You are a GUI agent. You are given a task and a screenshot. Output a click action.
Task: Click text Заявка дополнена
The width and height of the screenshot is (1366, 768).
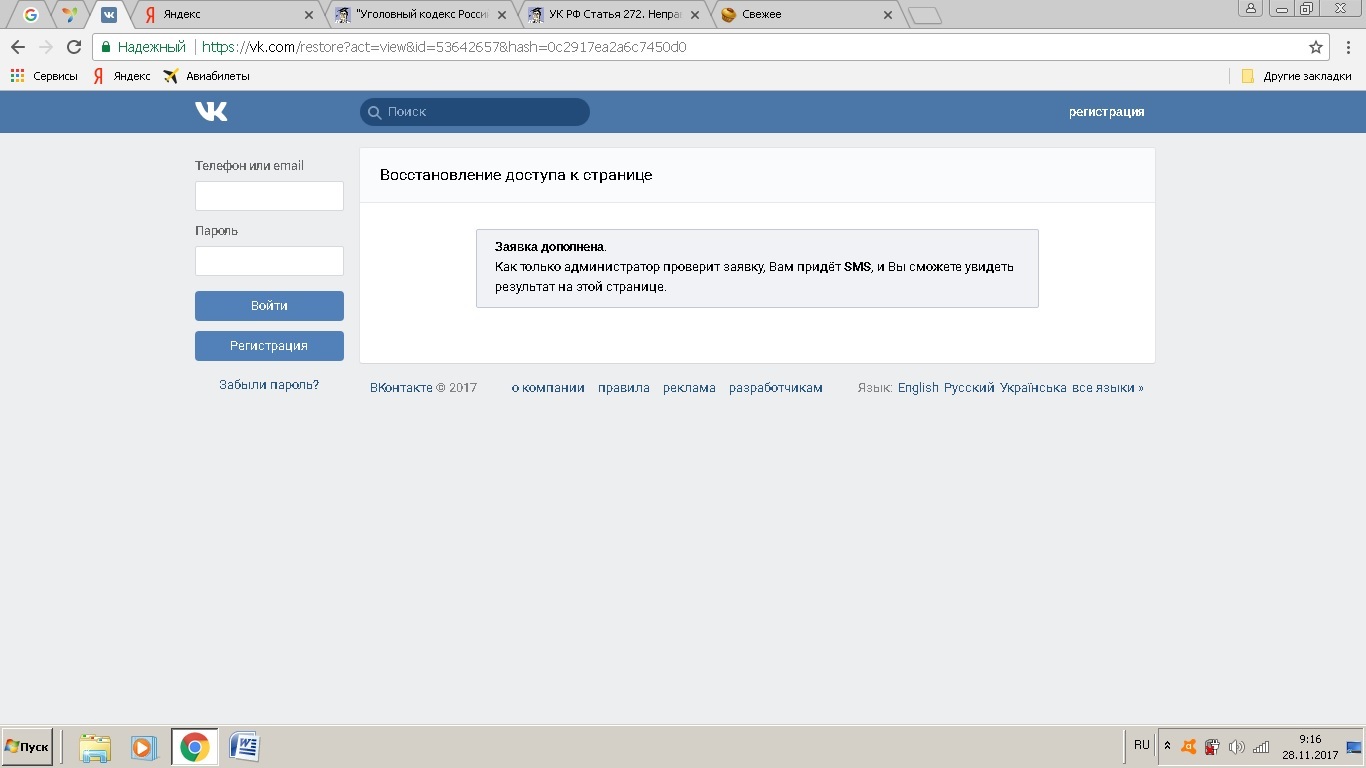(x=550, y=247)
